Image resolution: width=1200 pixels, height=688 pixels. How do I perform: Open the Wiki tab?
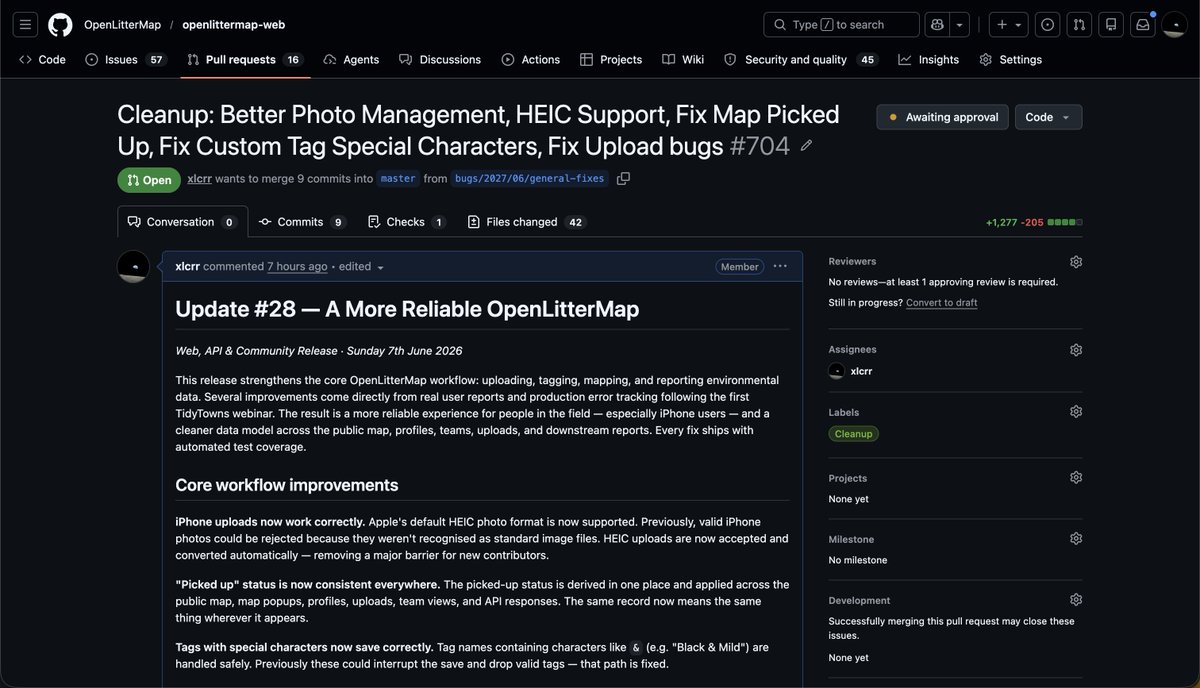click(x=683, y=60)
